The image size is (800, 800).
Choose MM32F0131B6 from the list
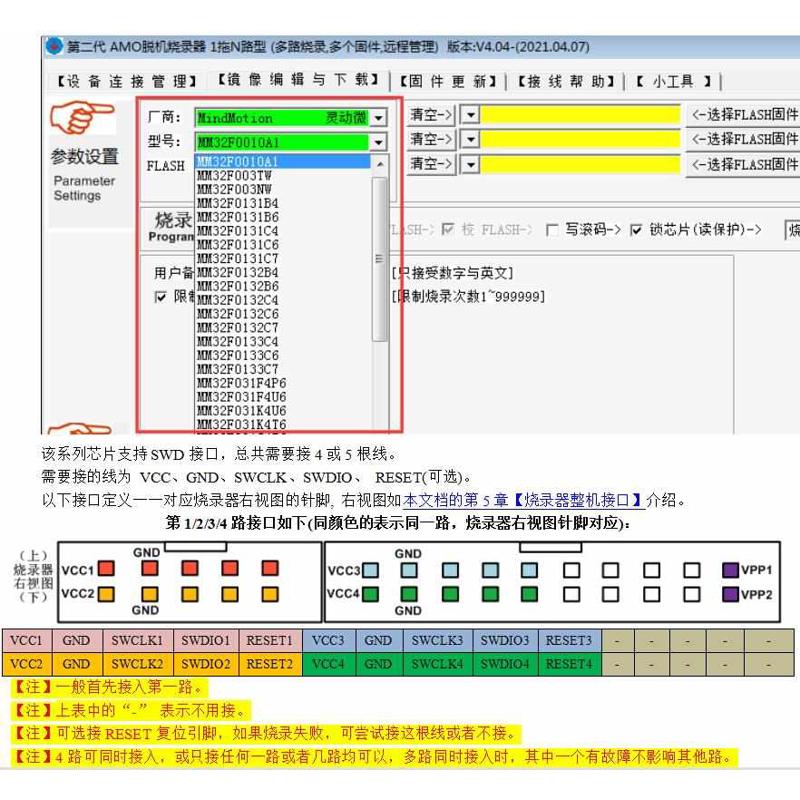click(x=283, y=217)
